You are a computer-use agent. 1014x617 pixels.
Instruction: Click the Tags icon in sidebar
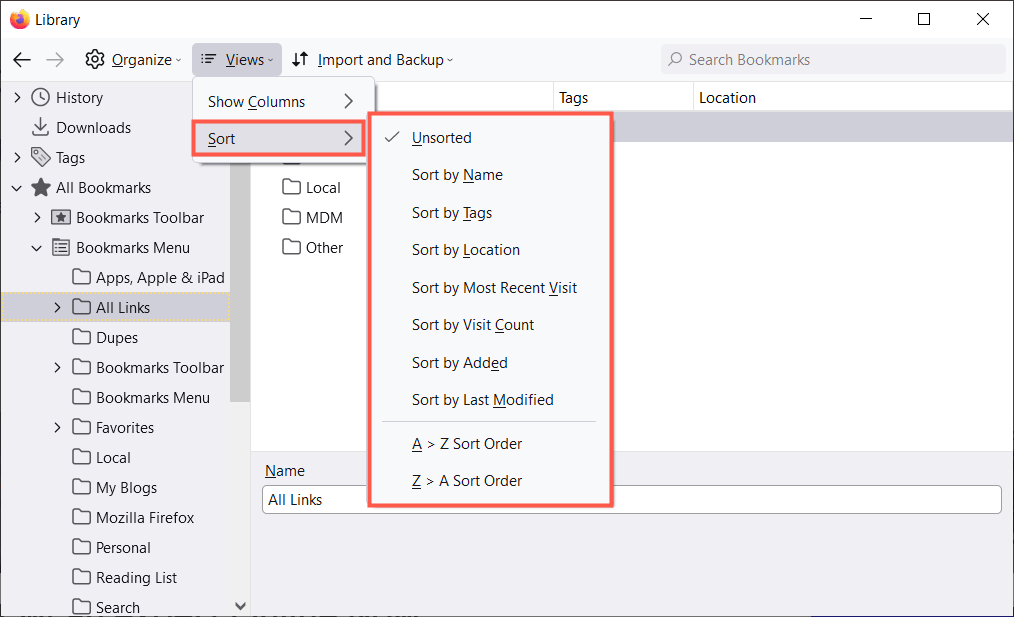tap(40, 158)
